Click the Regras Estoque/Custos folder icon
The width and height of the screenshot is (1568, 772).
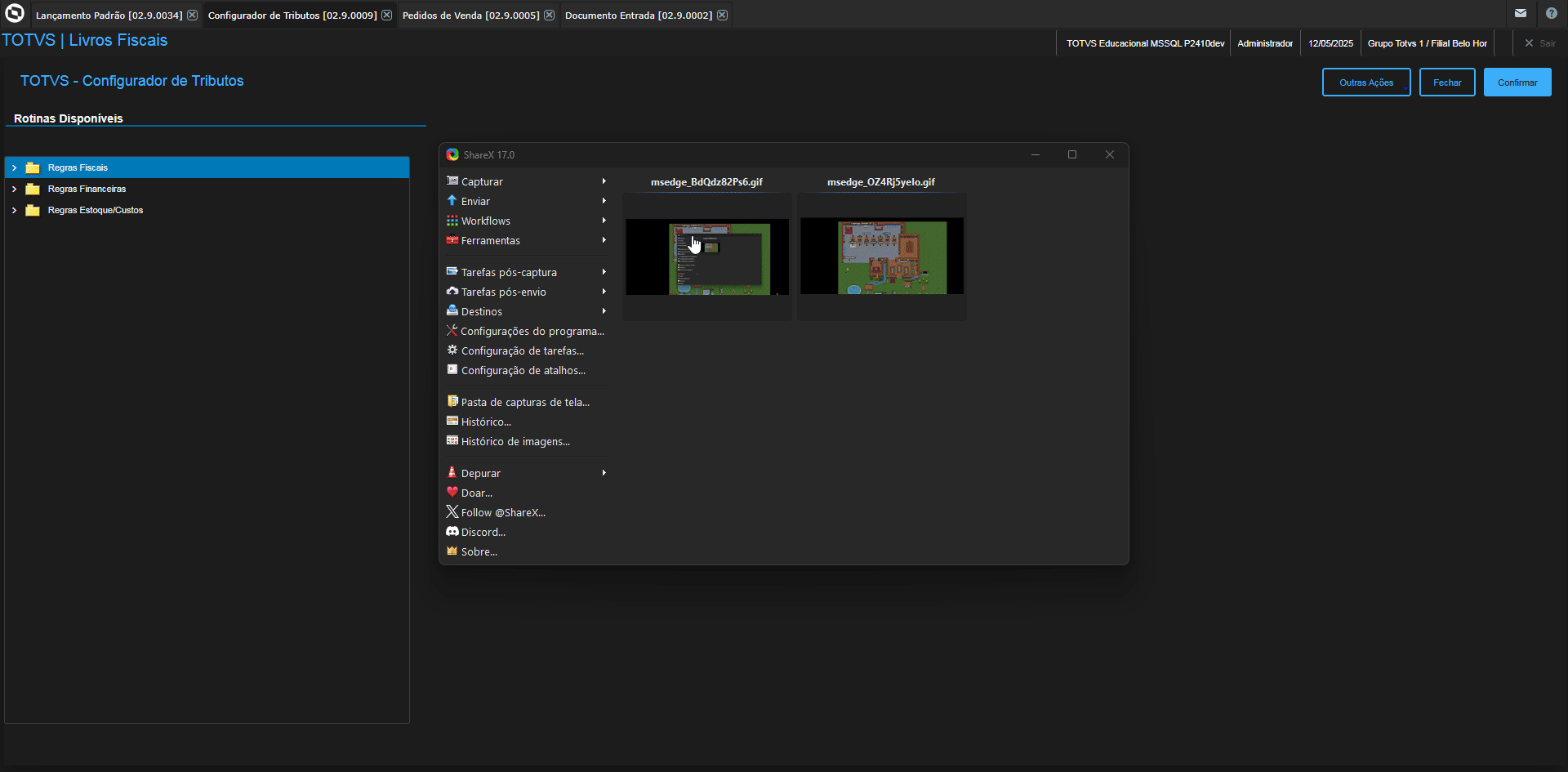[33, 210]
